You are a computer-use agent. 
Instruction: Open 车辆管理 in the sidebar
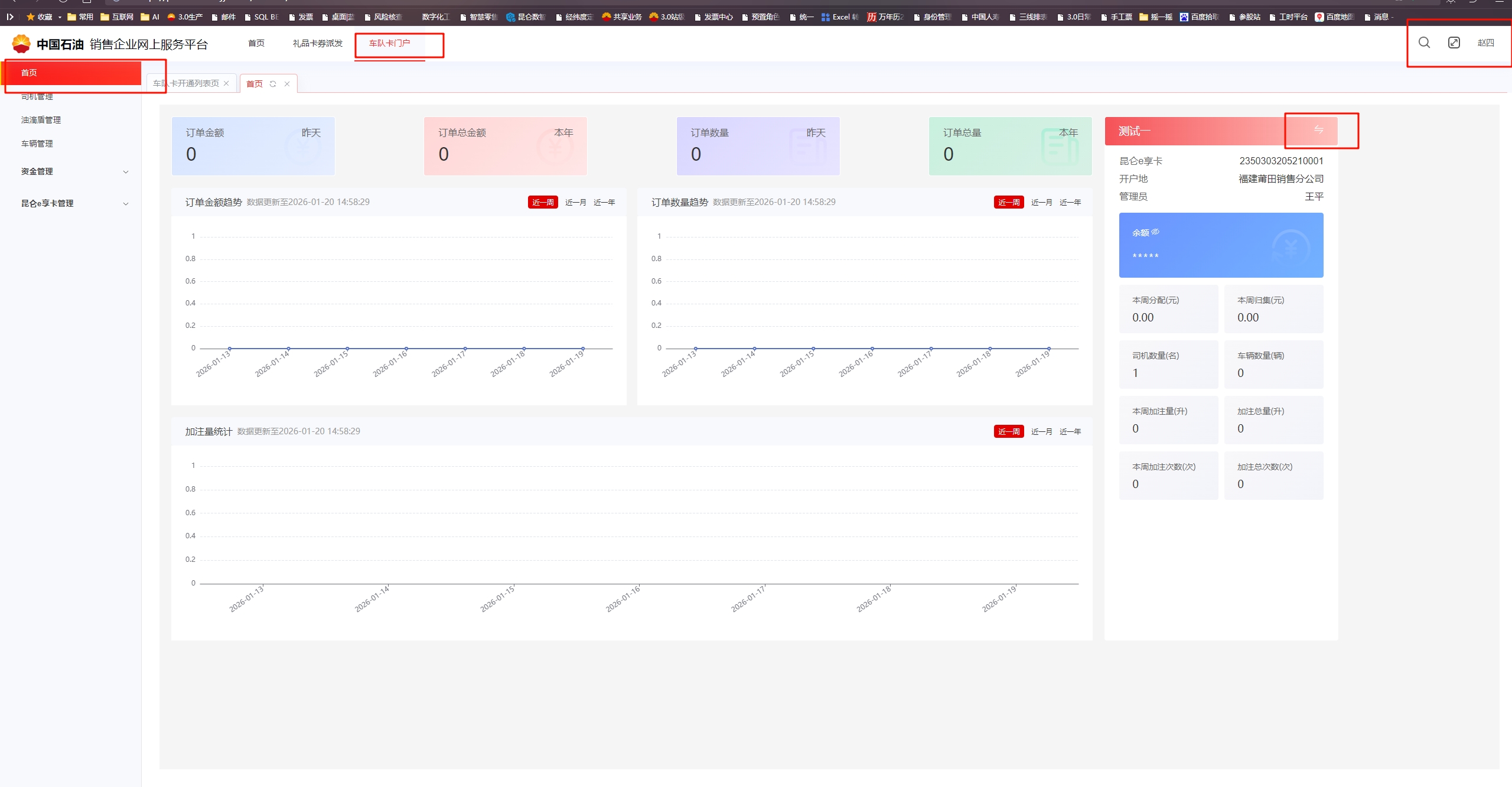[37, 144]
